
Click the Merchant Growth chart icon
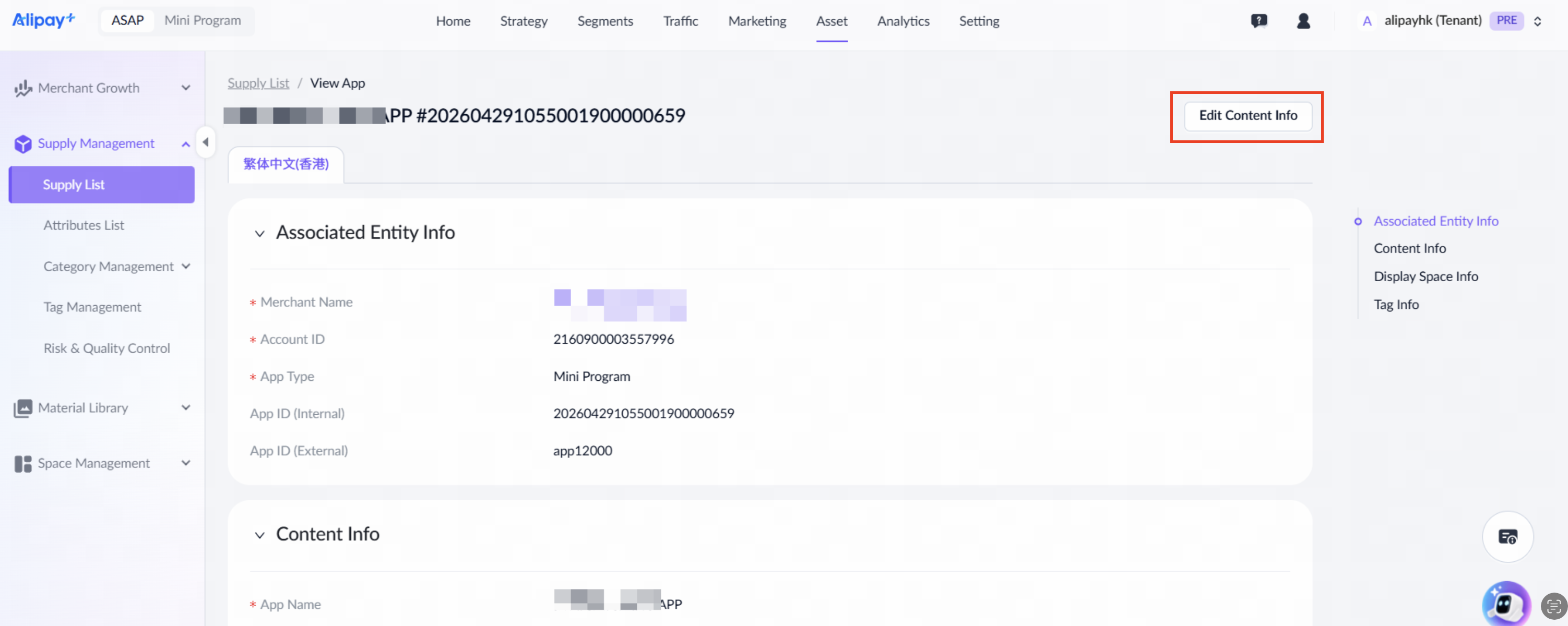coord(23,88)
